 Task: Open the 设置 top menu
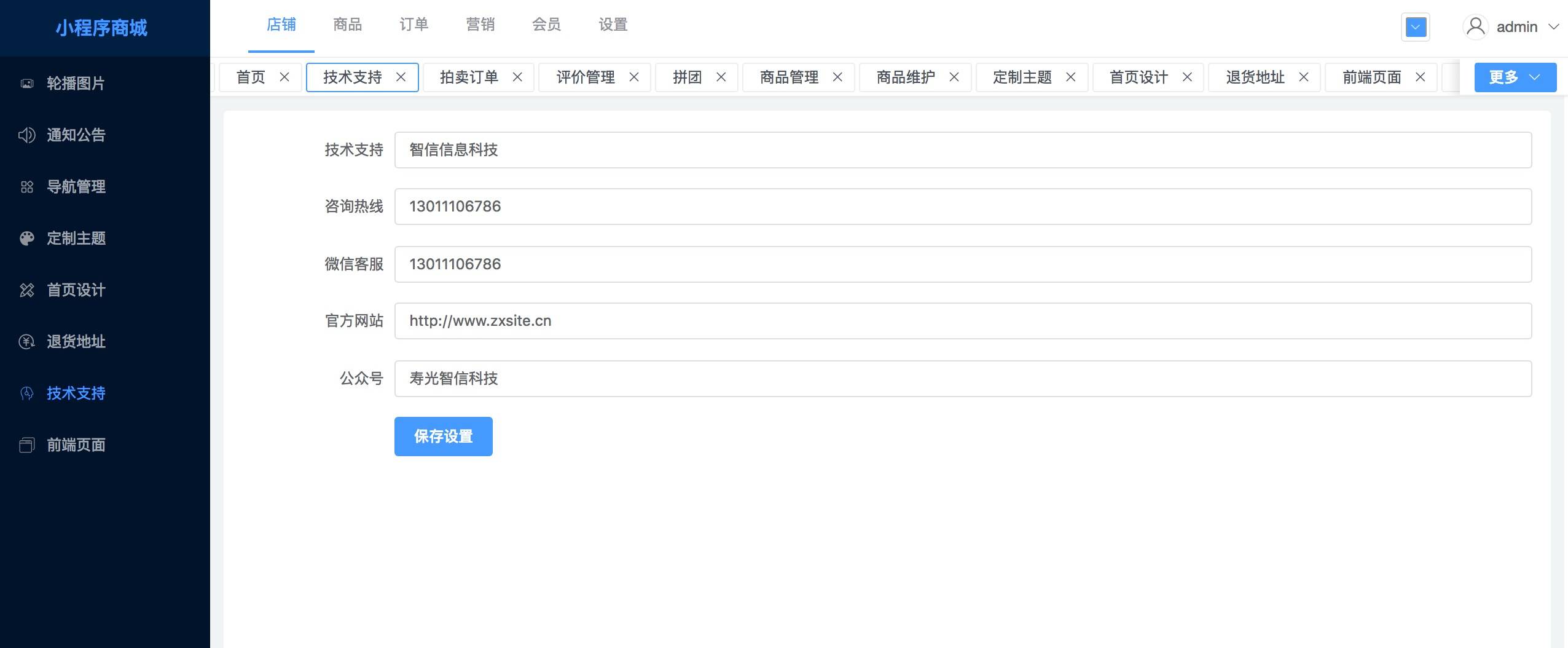pyautogui.click(x=613, y=25)
